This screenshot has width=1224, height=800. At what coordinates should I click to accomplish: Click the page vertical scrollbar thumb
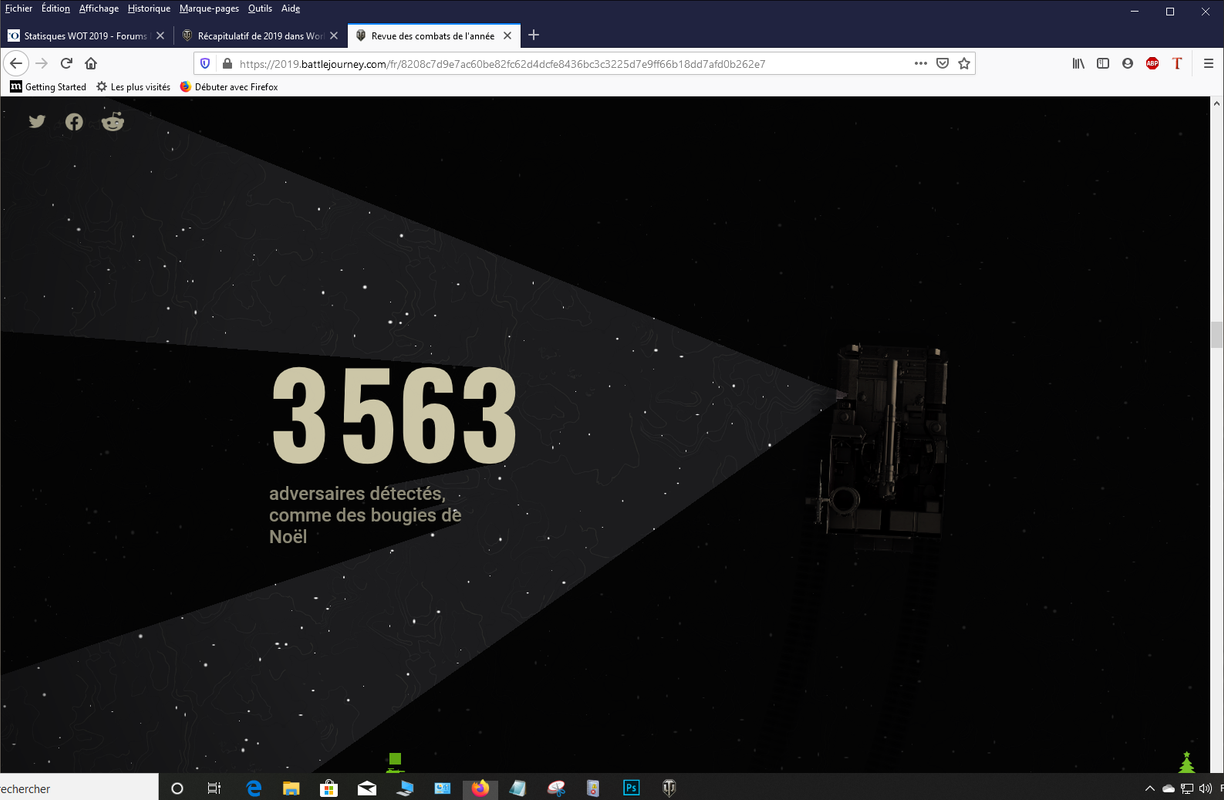click(x=1216, y=334)
